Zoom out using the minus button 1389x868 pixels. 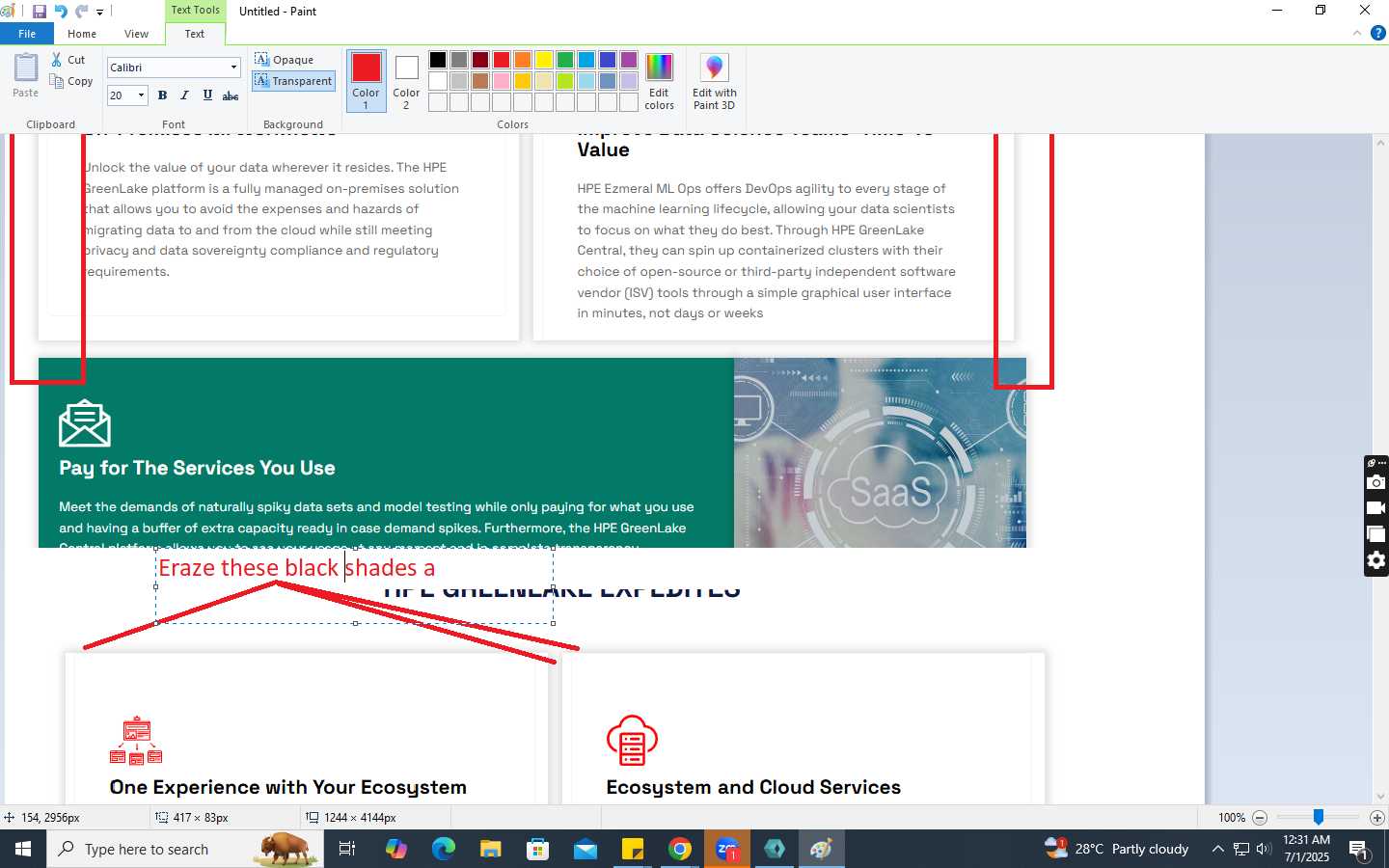click(1260, 818)
